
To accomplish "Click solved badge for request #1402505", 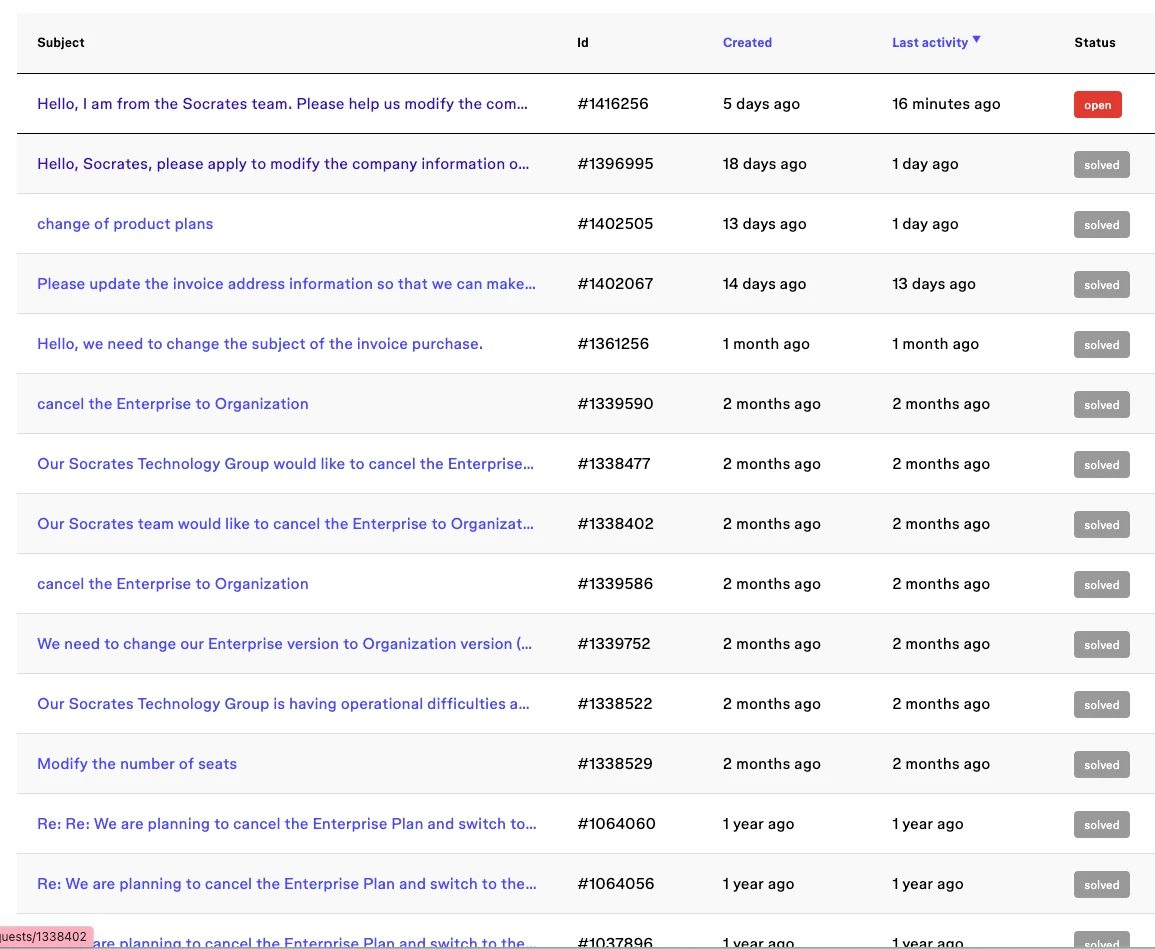I will click(1101, 225).
